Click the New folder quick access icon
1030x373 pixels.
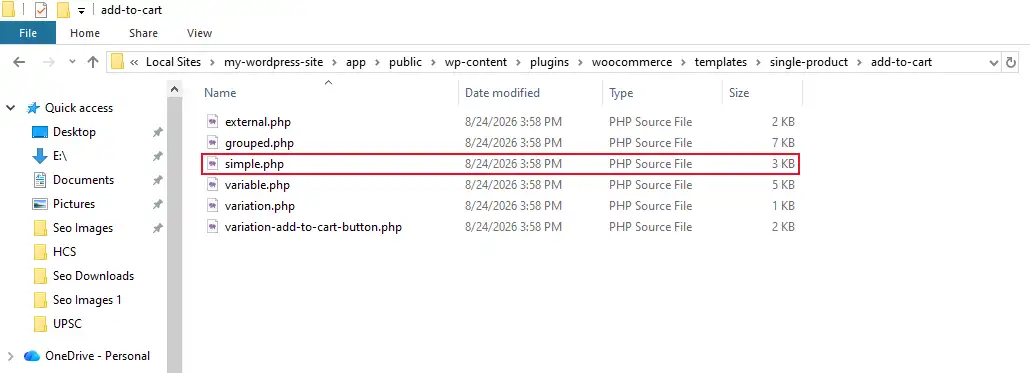(63, 10)
